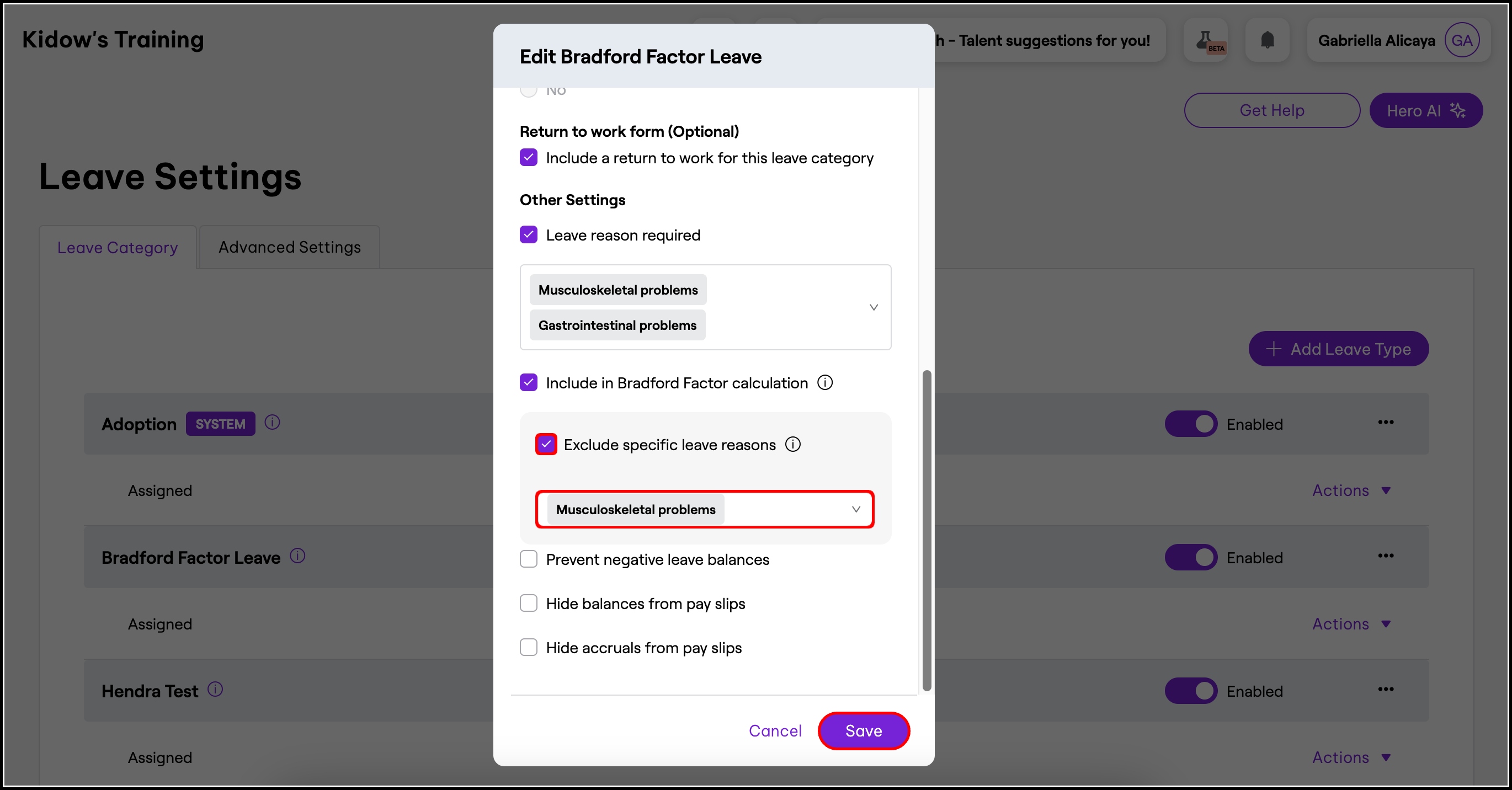Cancel editing the leave category
The image size is (1512, 790).
tap(775, 731)
